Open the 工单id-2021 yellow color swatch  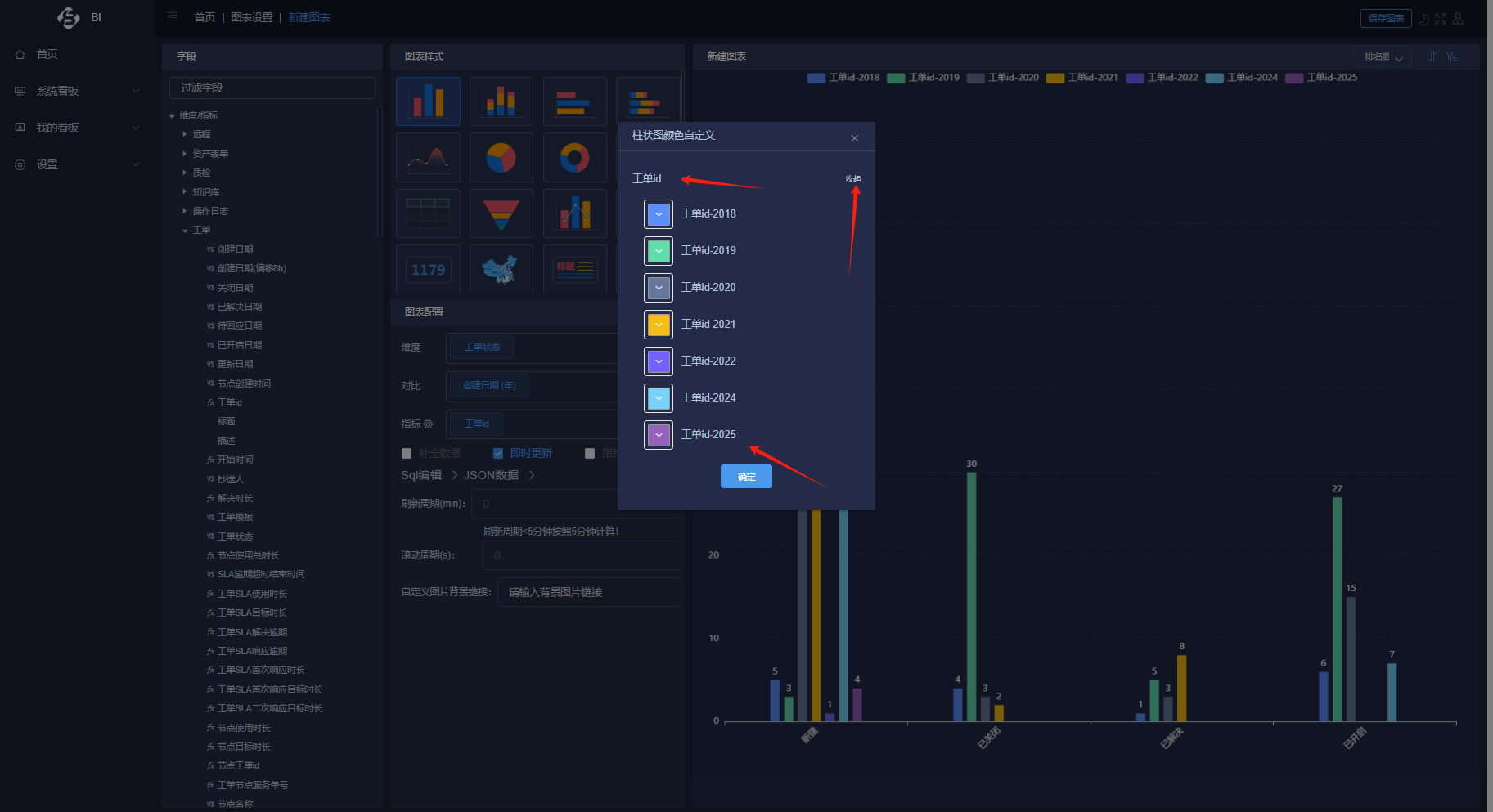pyautogui.click(x=659, y=325)
